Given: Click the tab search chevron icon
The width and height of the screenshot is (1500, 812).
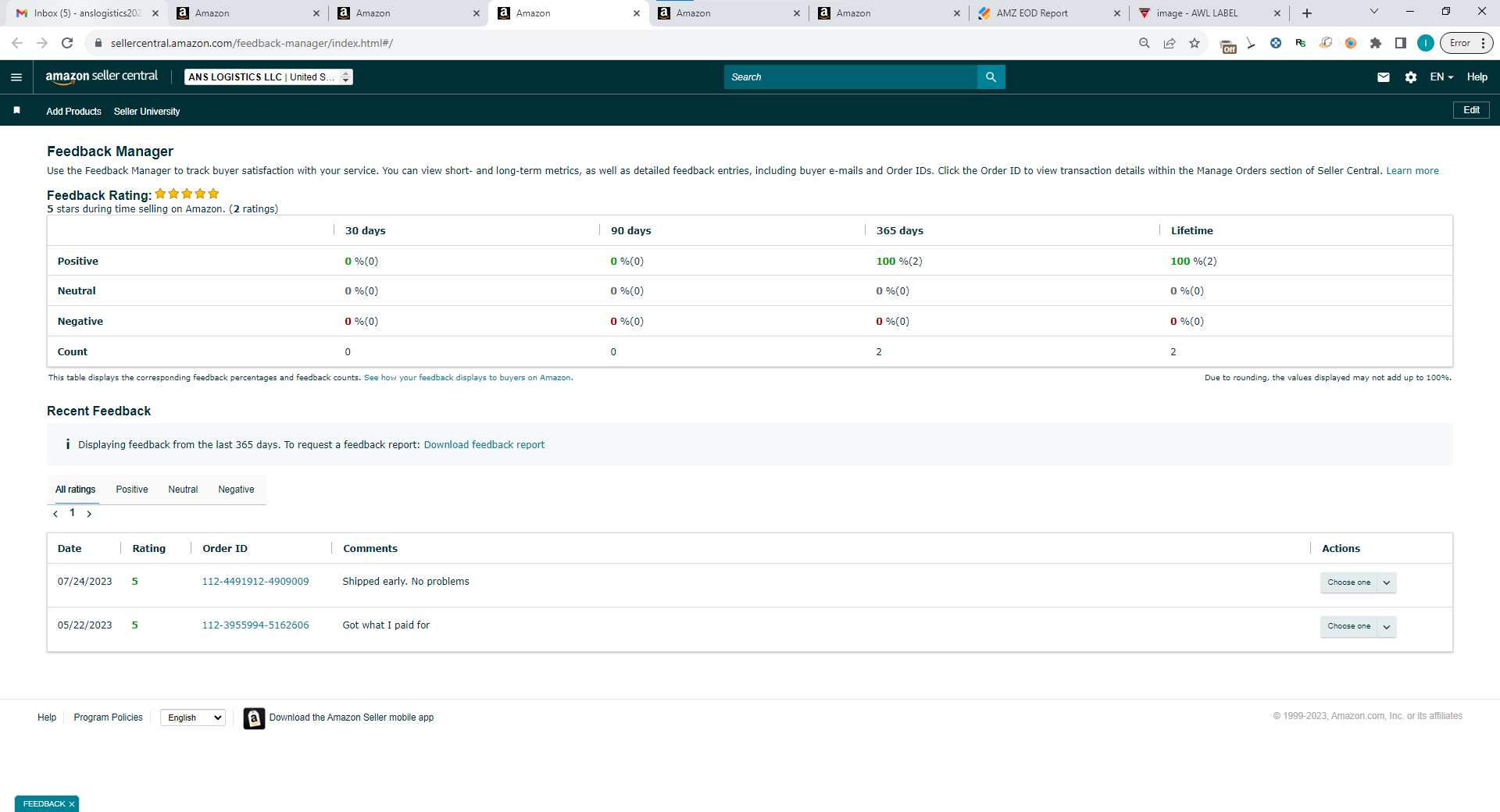Looking at the screenshot, I should tap(1374, 12).
